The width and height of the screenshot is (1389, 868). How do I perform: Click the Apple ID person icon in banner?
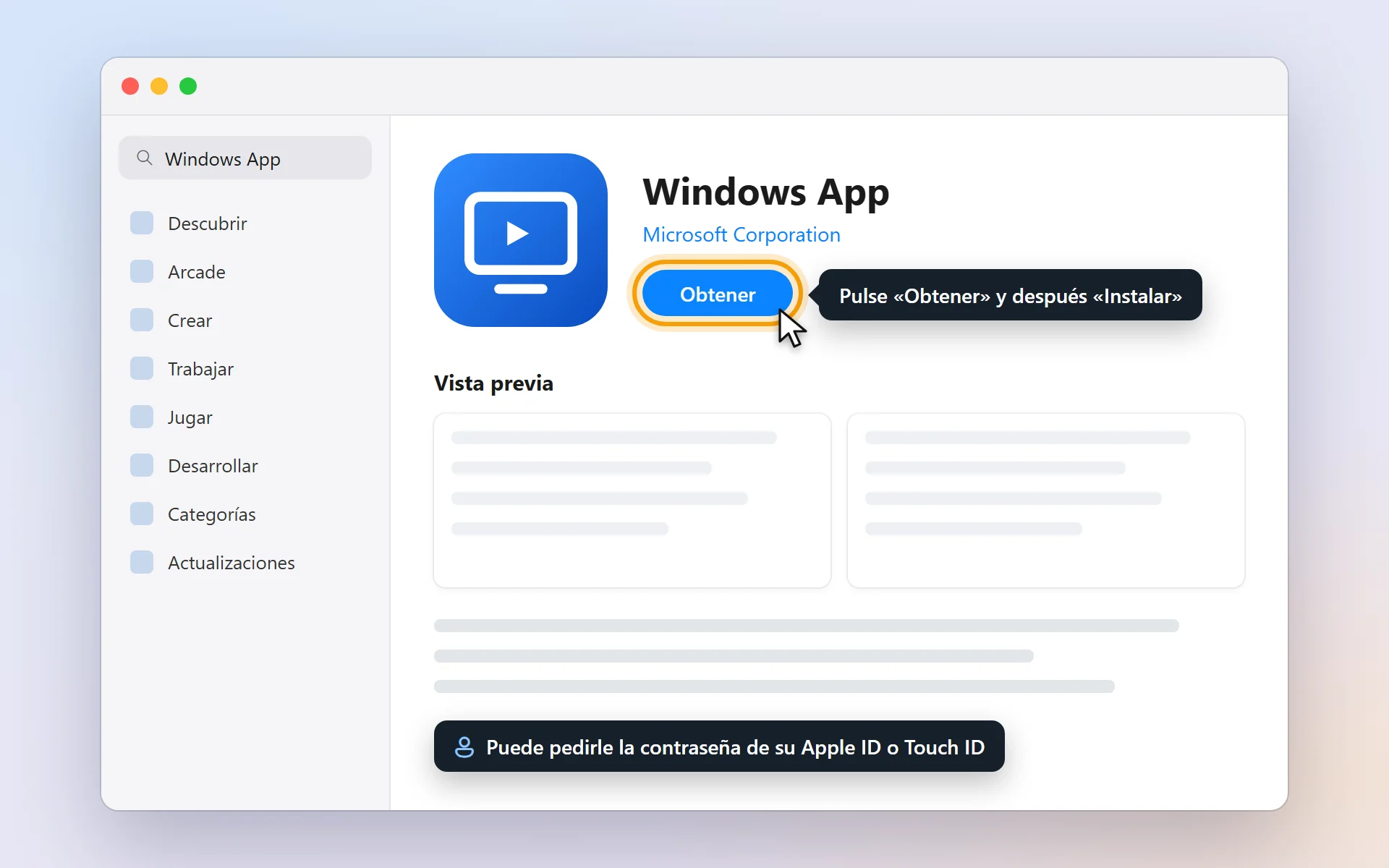pyautogui.click(x=464, y=746)
